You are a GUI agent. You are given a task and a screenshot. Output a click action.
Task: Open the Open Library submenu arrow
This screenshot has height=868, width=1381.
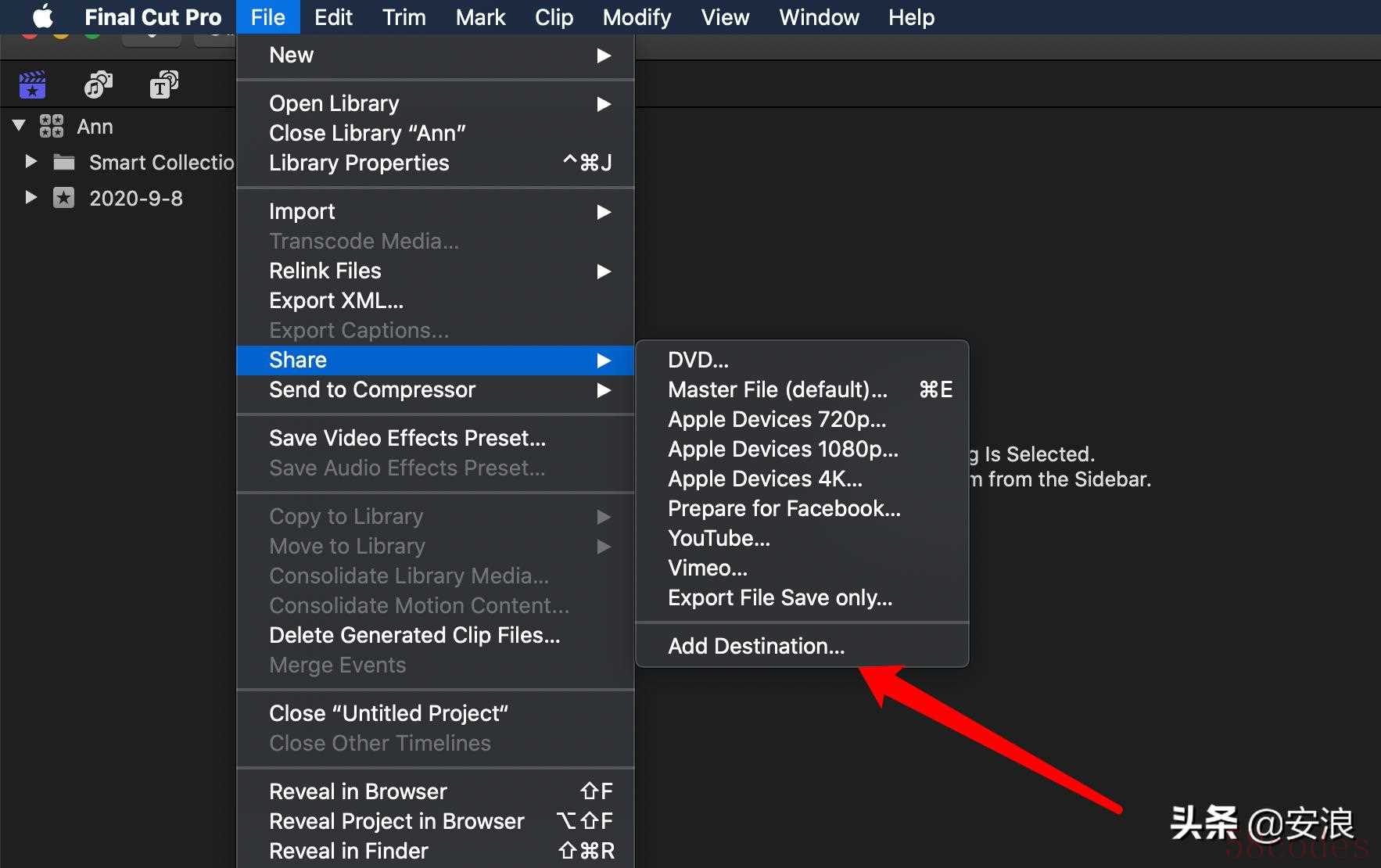coord(604,104)
